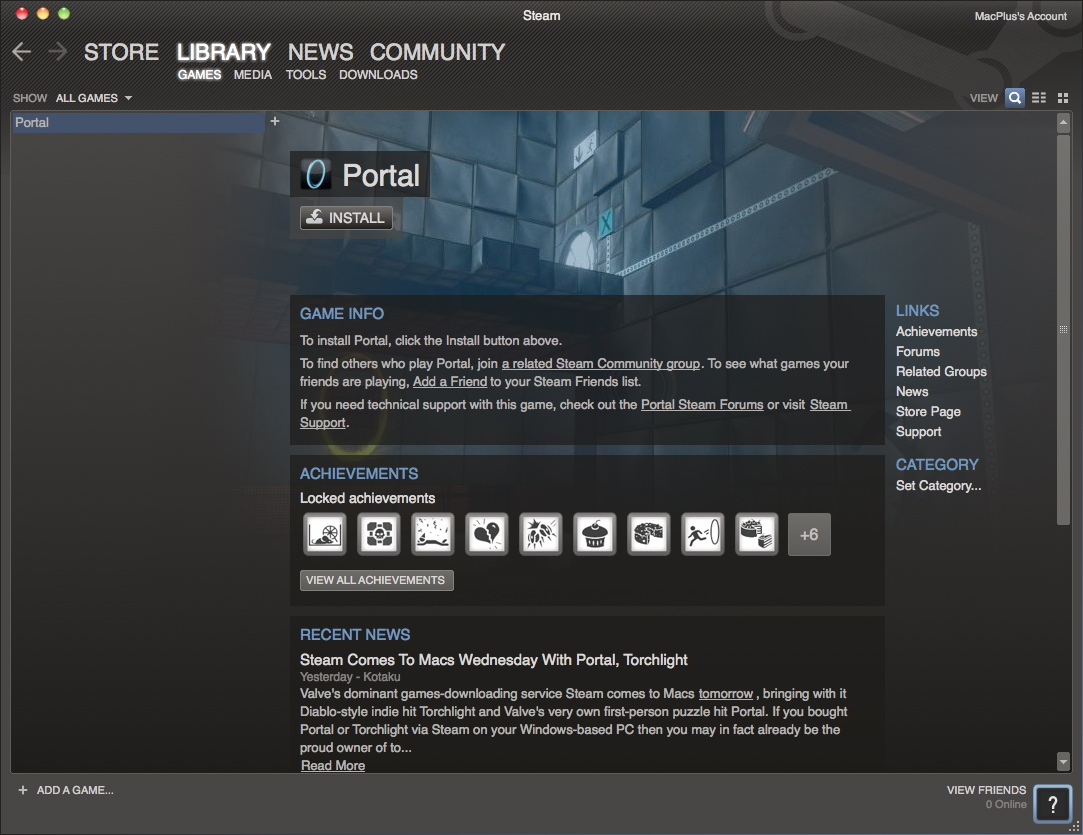Image resolution: width=1083 pixels, height=835 pixels.
Task: Open the Steam Comes To Macs news headline
Action: coord(494,660)
